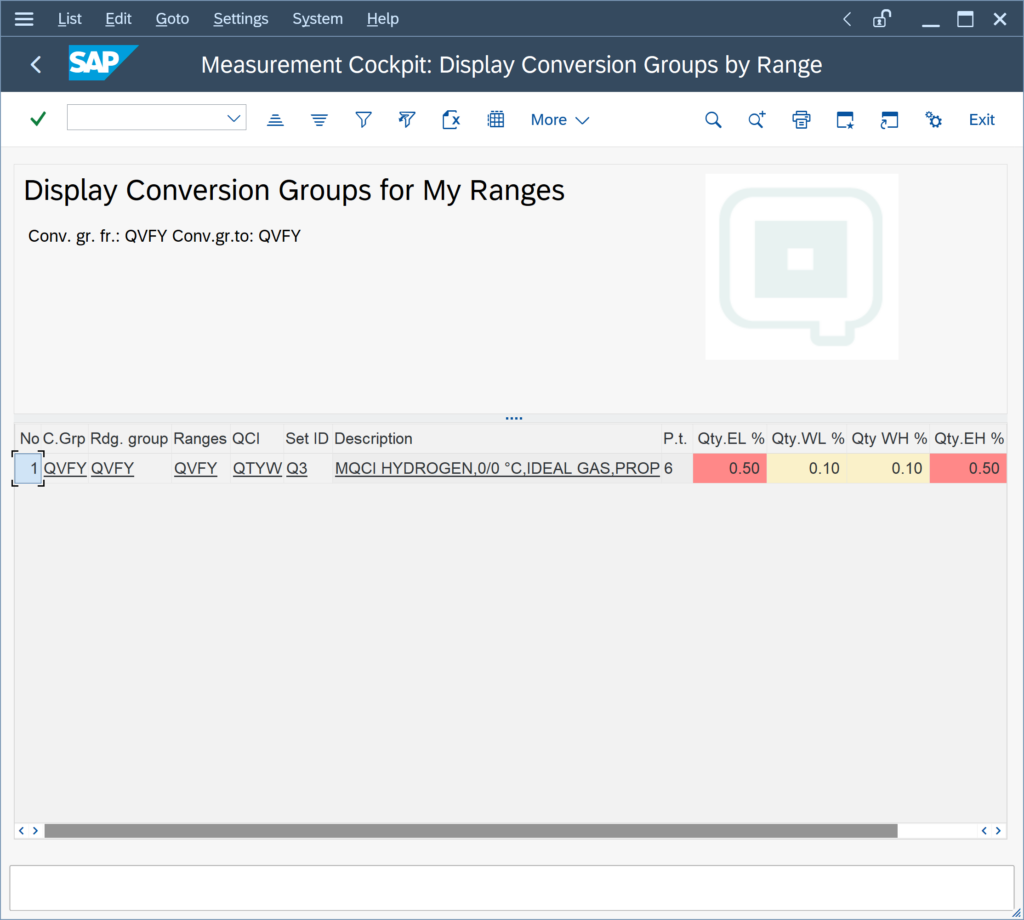Select the Rdg. group column header

[129, 439]
